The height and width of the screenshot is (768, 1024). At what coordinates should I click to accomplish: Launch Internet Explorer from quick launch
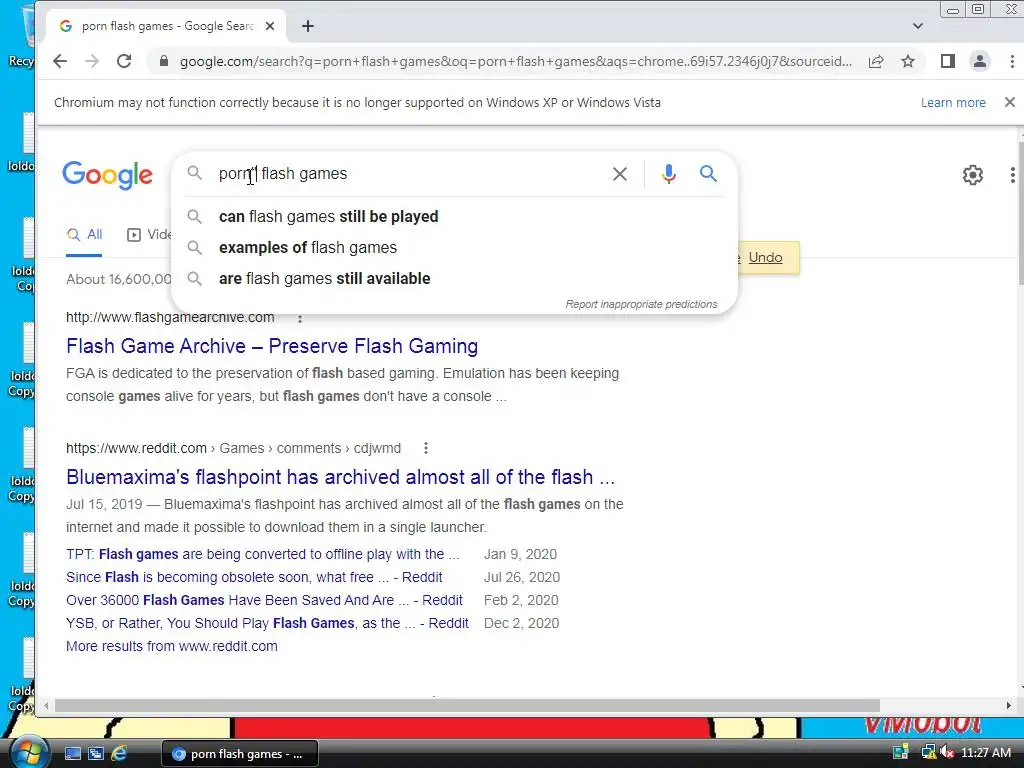pyautogui.click(x=119, y=754)
